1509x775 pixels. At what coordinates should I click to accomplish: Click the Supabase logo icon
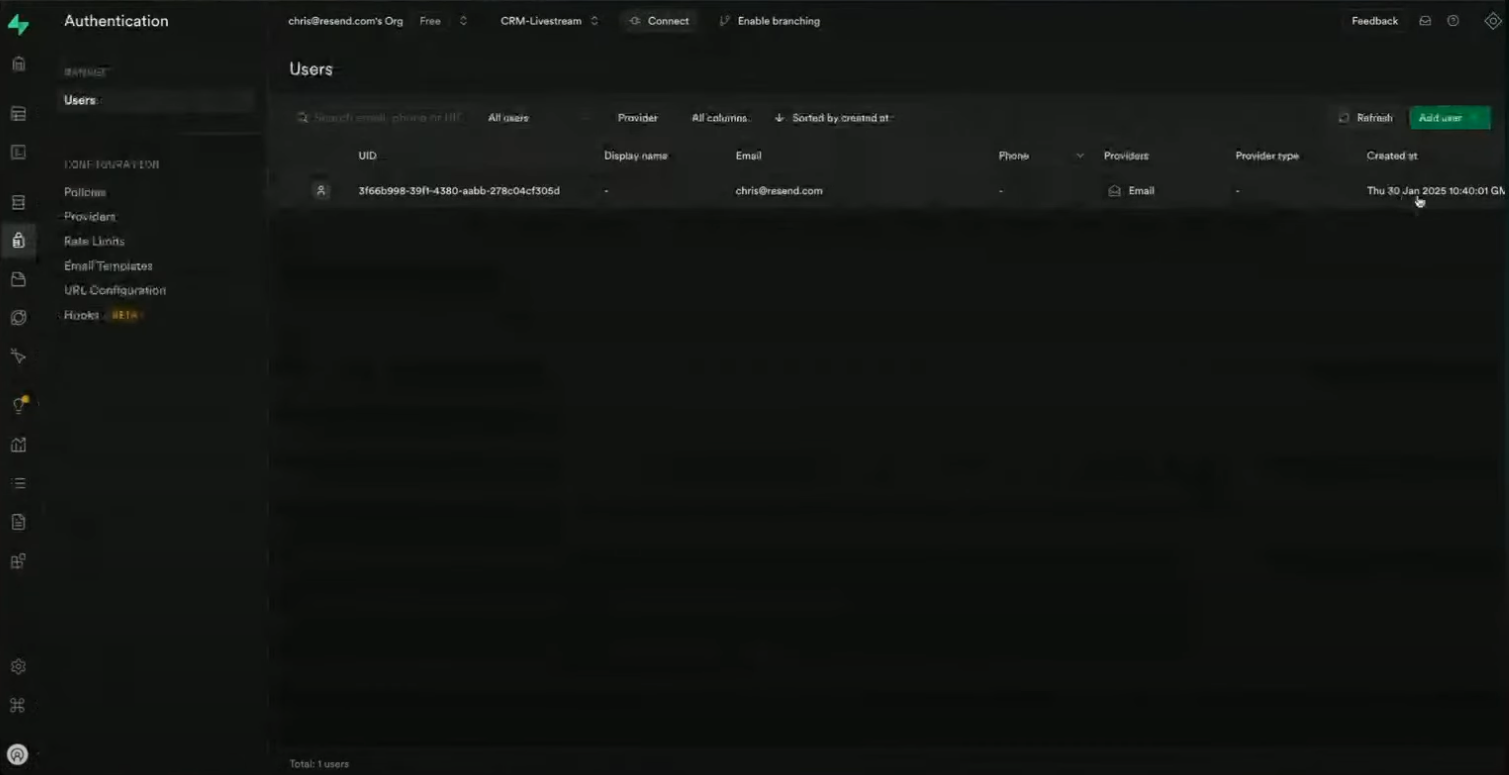pos(18,25)
